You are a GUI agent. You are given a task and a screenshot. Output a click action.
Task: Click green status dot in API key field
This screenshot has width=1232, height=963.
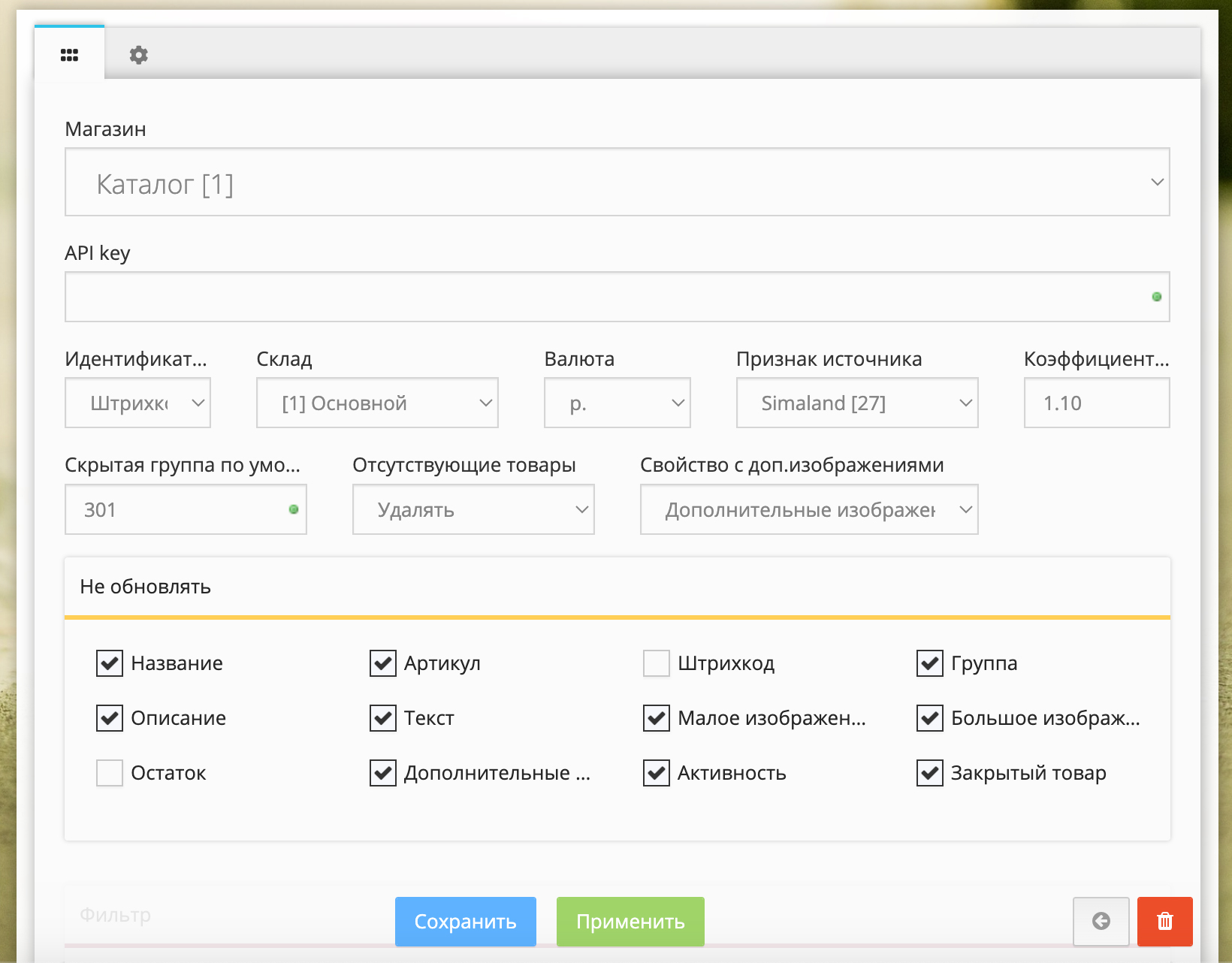[1156, 297]
